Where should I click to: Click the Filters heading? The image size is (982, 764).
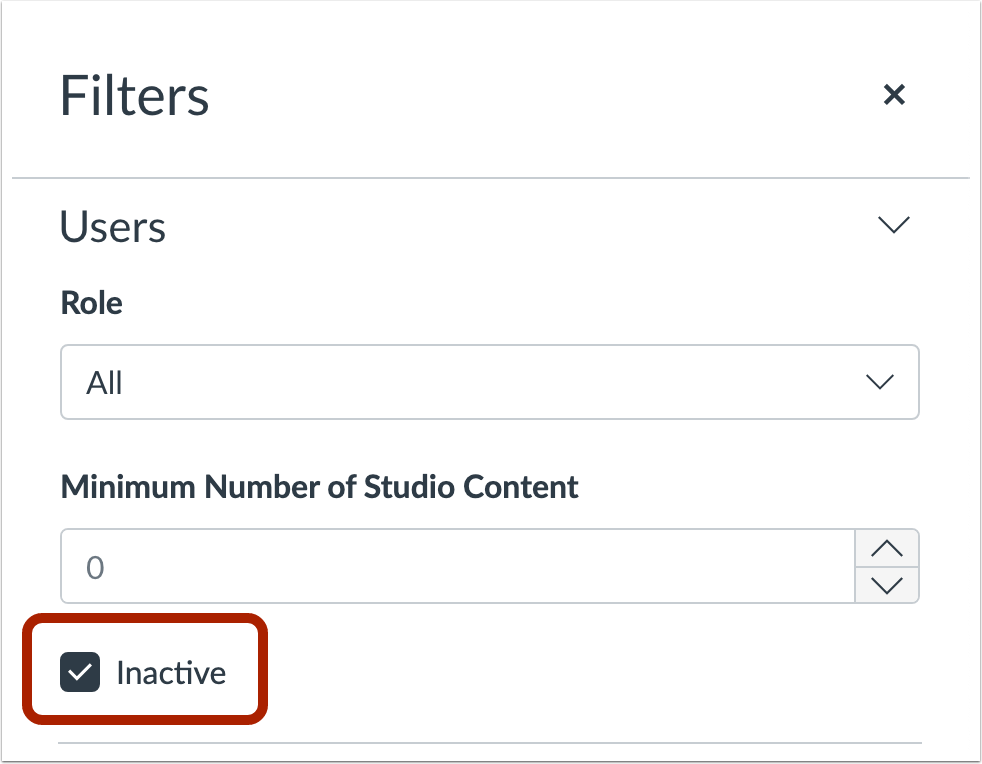[x=134, y=95]
